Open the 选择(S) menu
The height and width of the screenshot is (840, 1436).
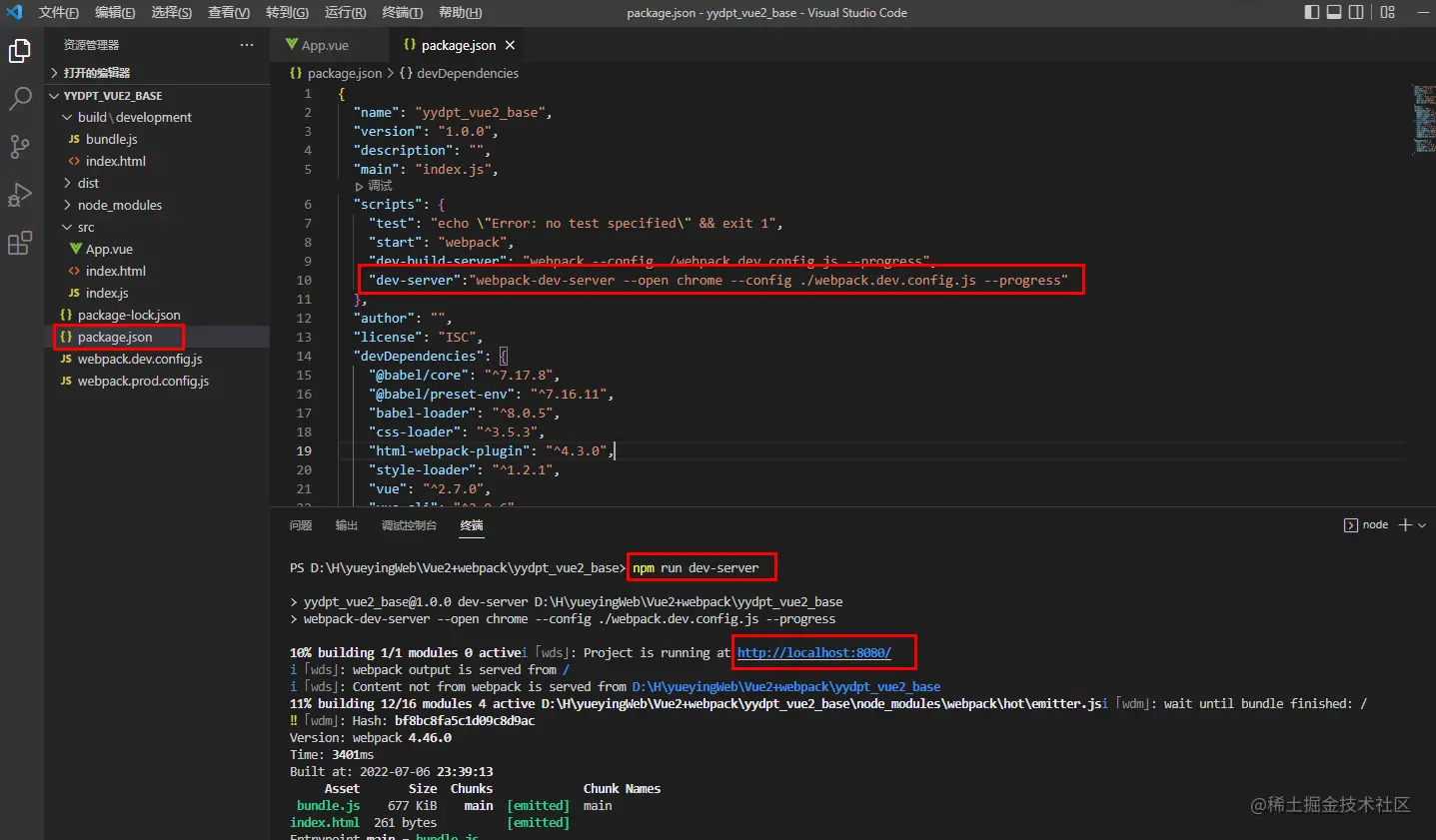[x=172, y=12]
